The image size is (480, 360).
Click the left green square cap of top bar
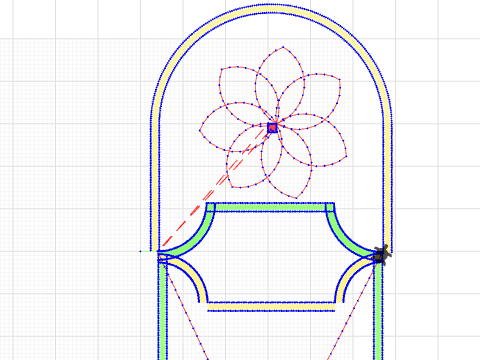tap(211, 207)
